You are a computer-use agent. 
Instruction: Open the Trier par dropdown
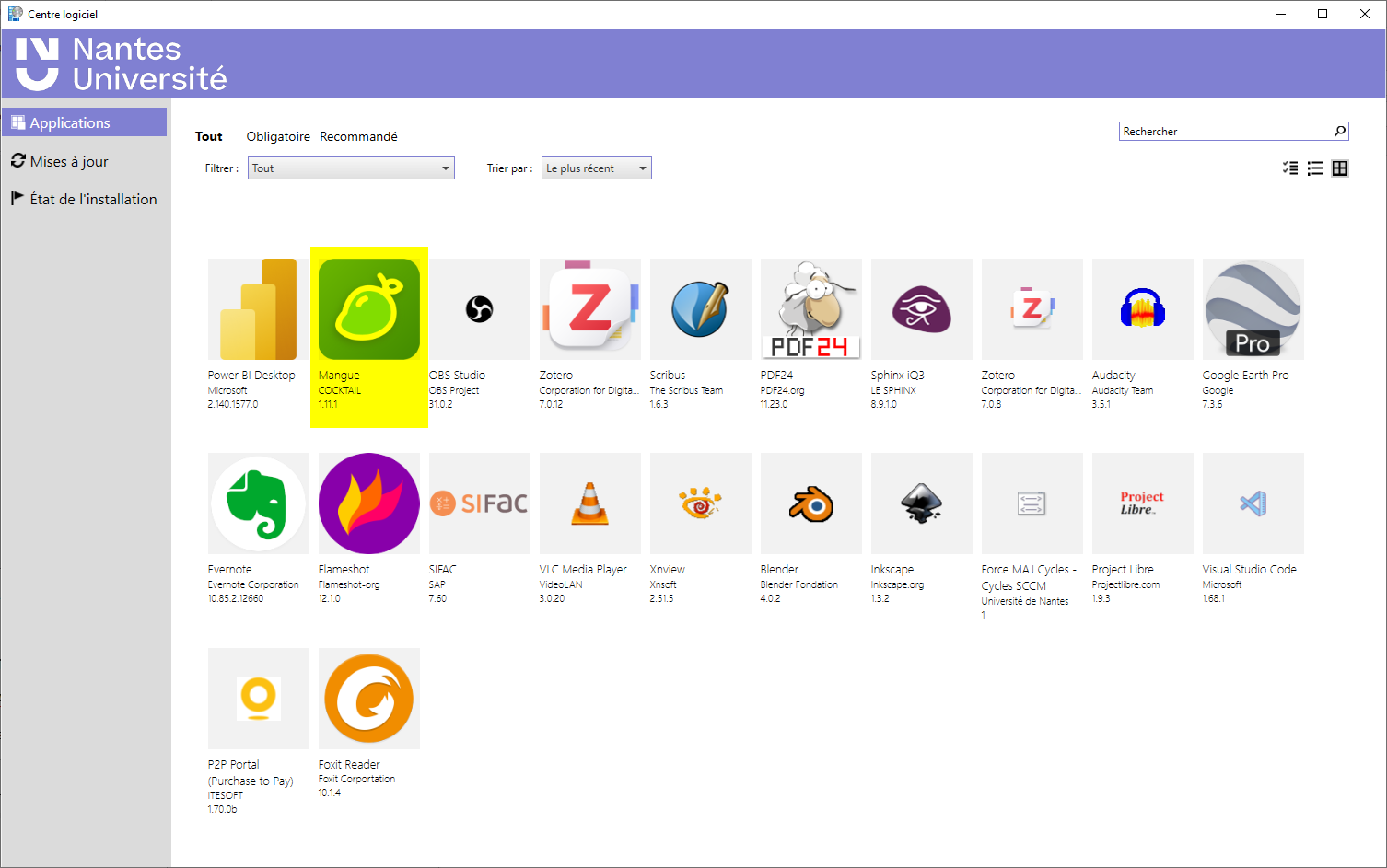(595, 168)
